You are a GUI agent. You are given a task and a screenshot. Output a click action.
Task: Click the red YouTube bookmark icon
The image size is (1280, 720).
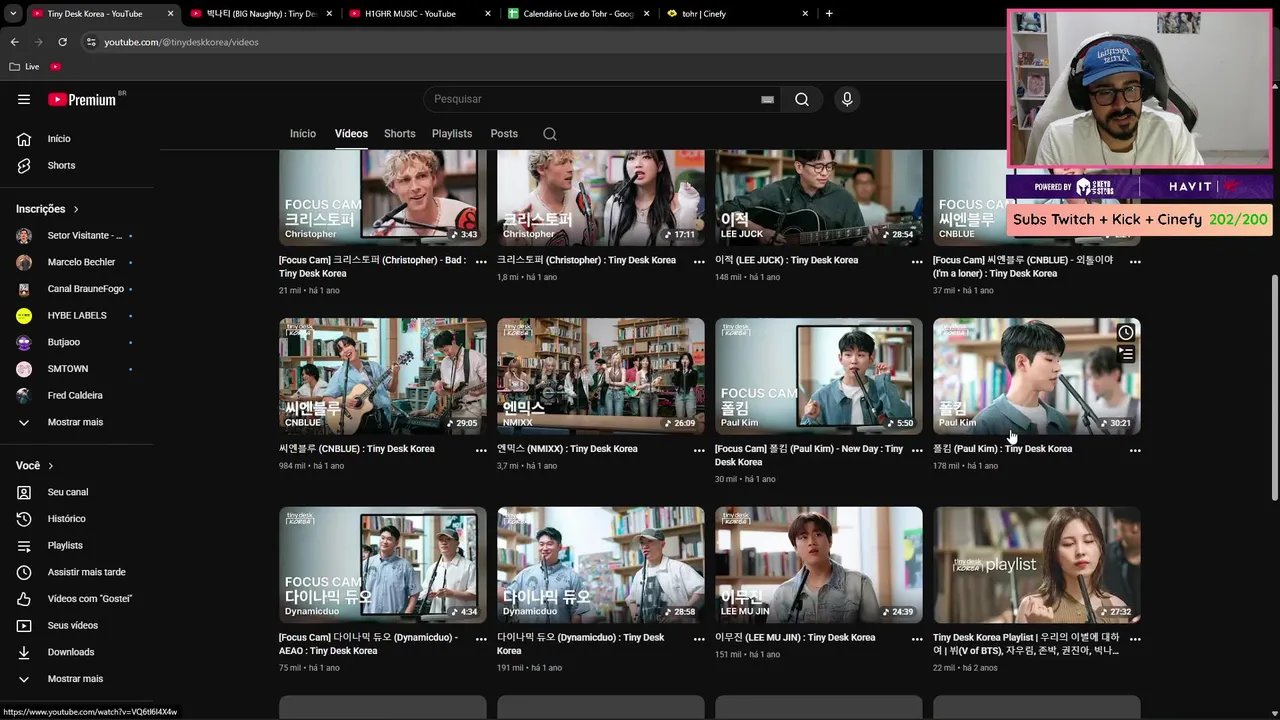[x=56, y=67]
